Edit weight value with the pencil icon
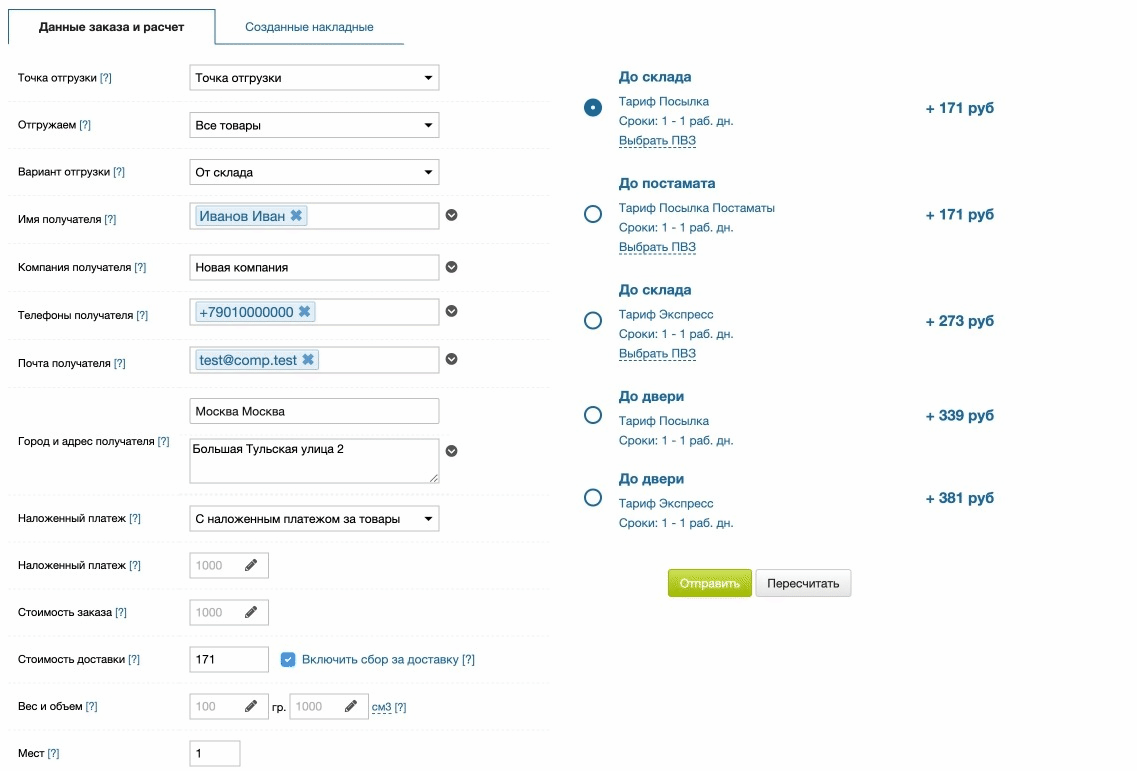Screen dimensions: 1137x771 click(x=251, y=706)
